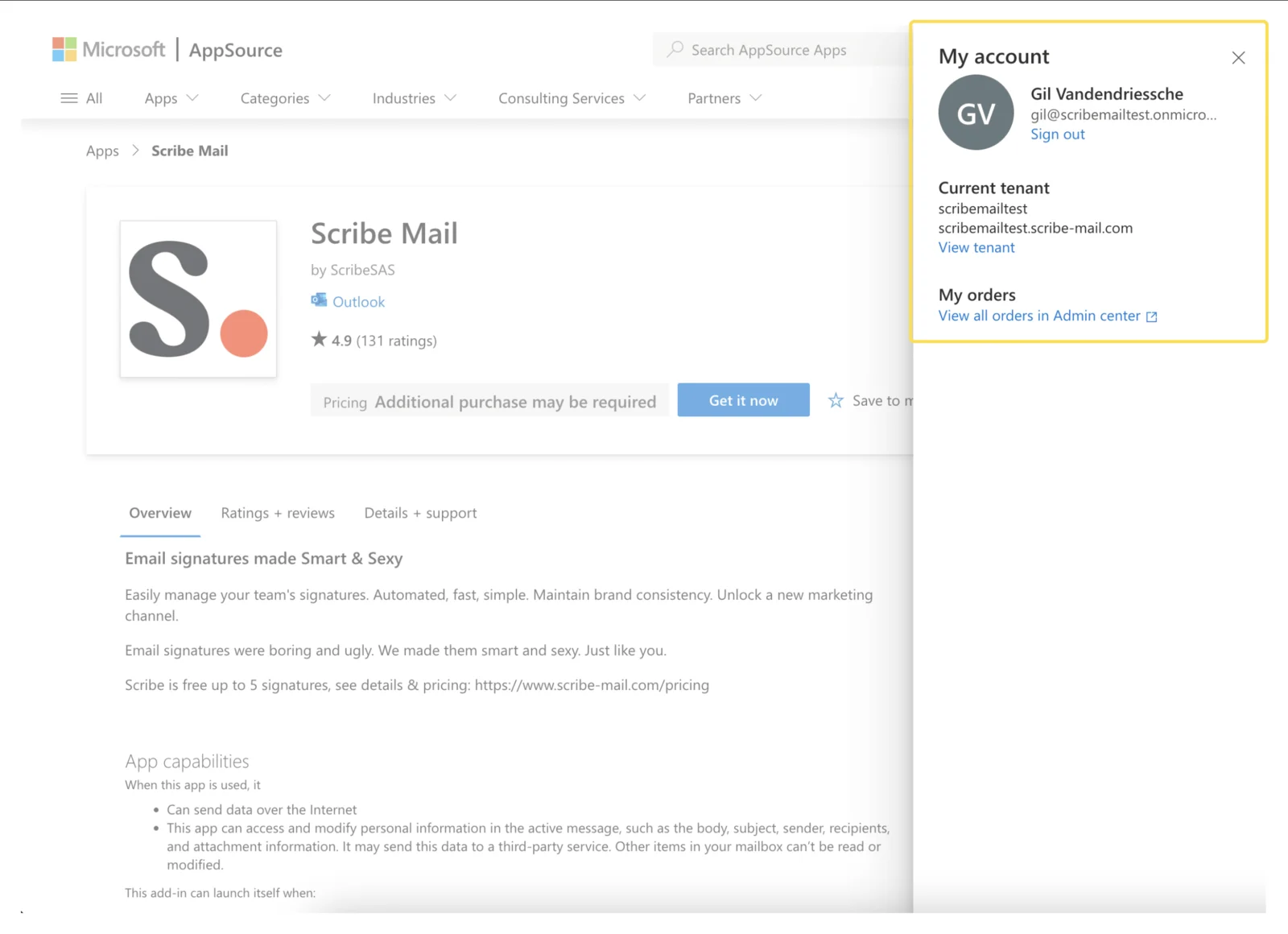Click the Pricing Additional purchase label

pos(489,401)
